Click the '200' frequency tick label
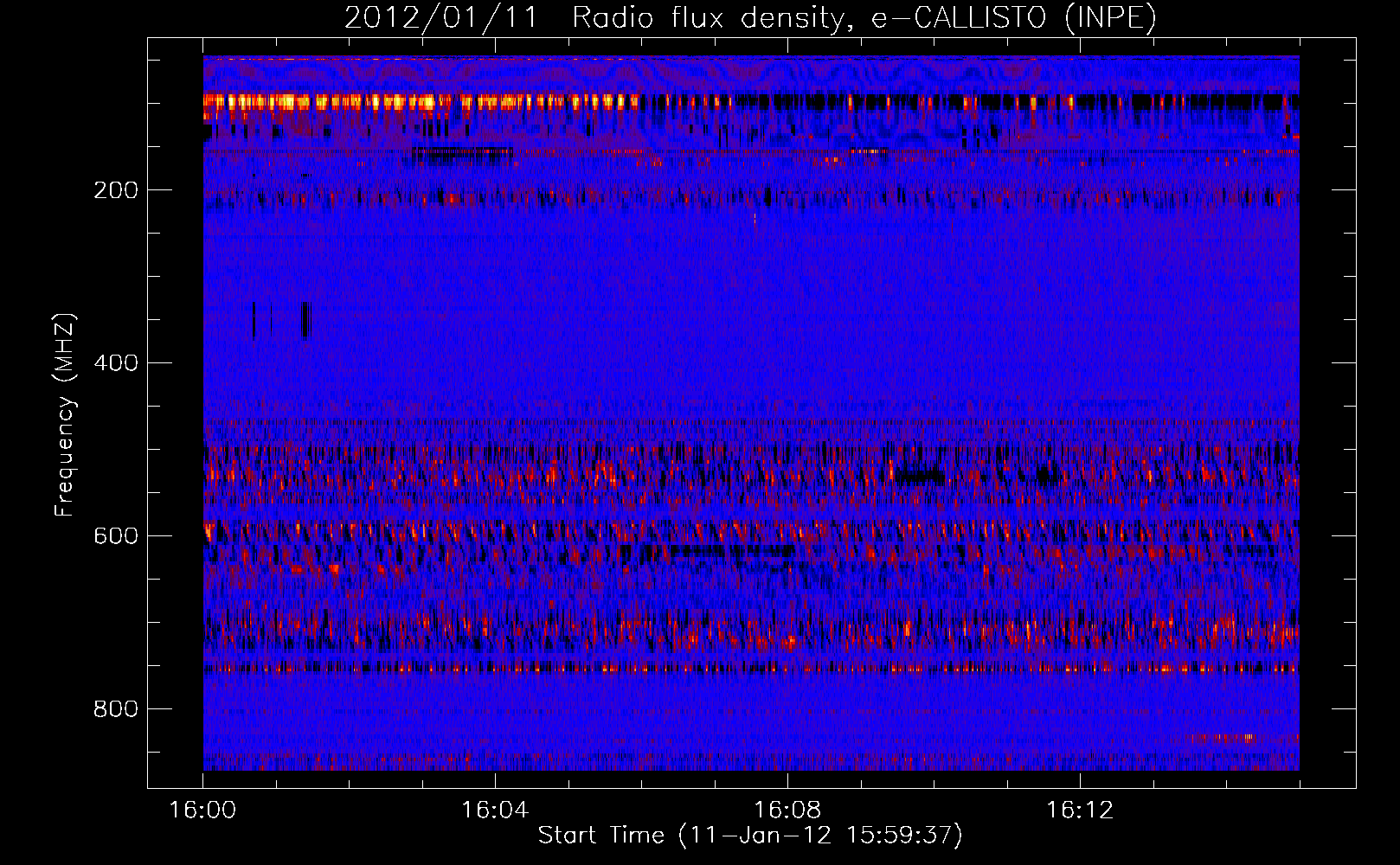 (116, 190)
